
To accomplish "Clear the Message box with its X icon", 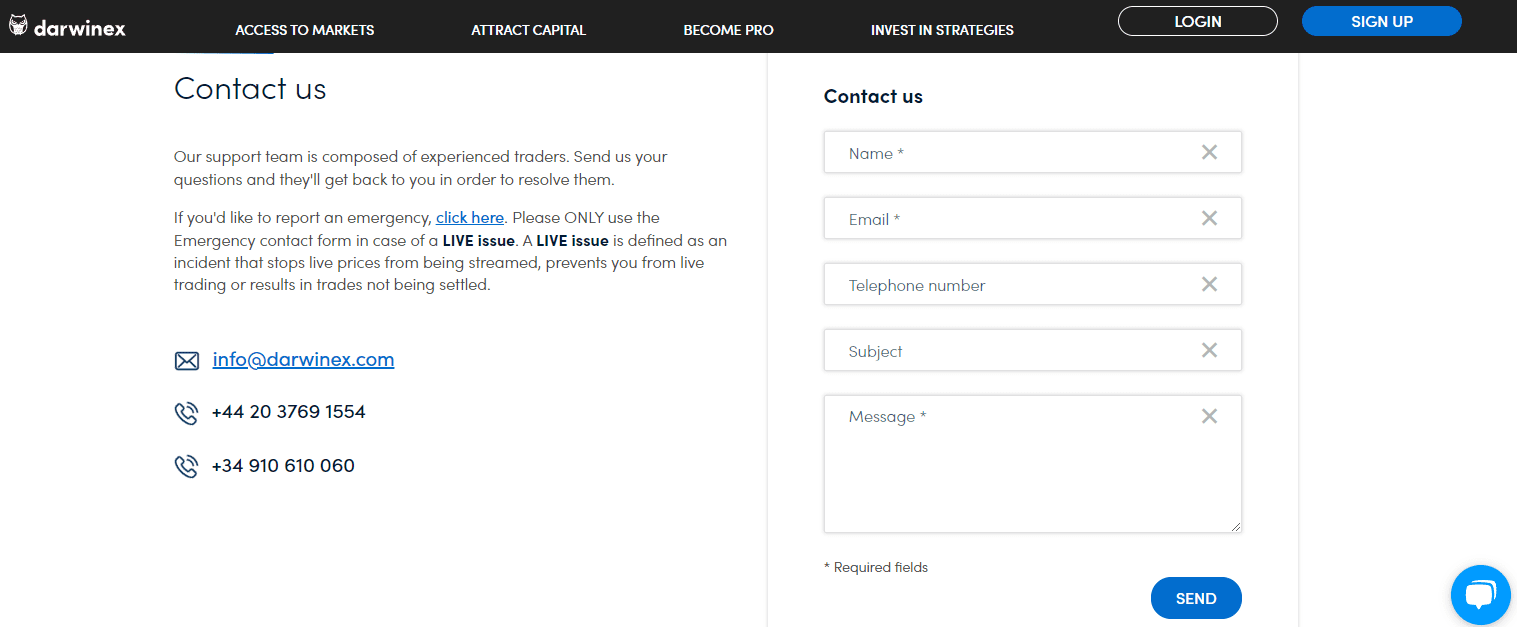I will point(1209,416).
